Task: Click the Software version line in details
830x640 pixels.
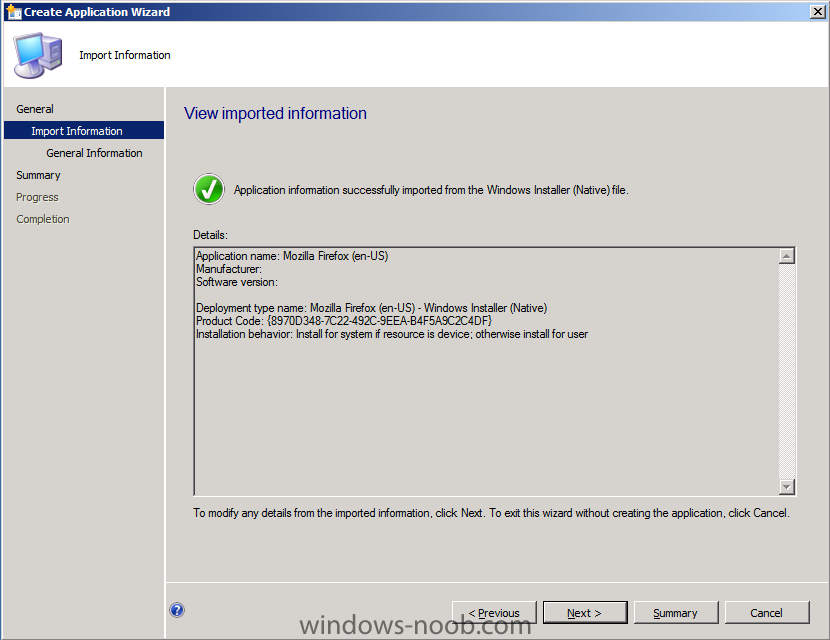Action: pos(237,282)
